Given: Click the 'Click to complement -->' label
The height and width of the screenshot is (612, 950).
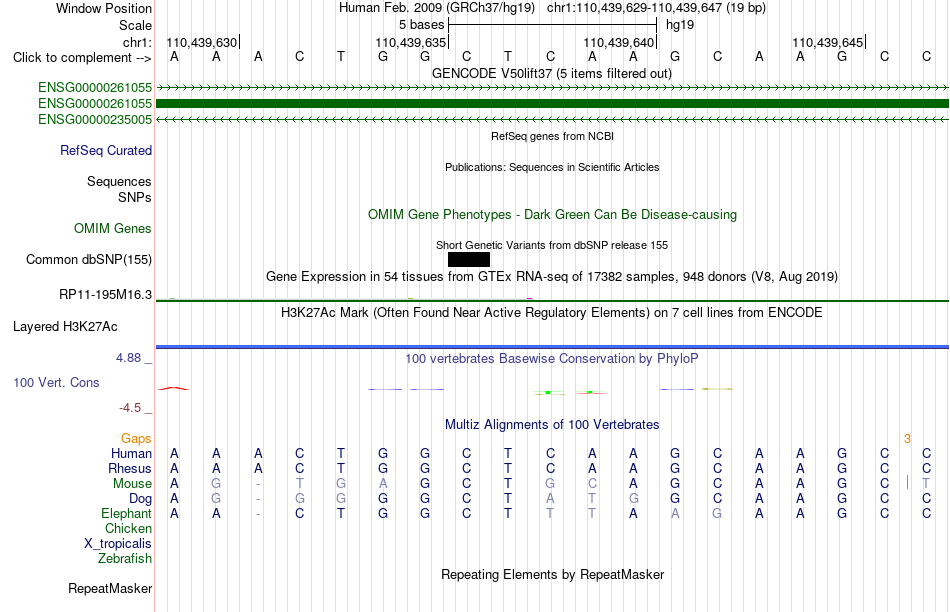Looking at the screenshot, I should click(82, 58).
